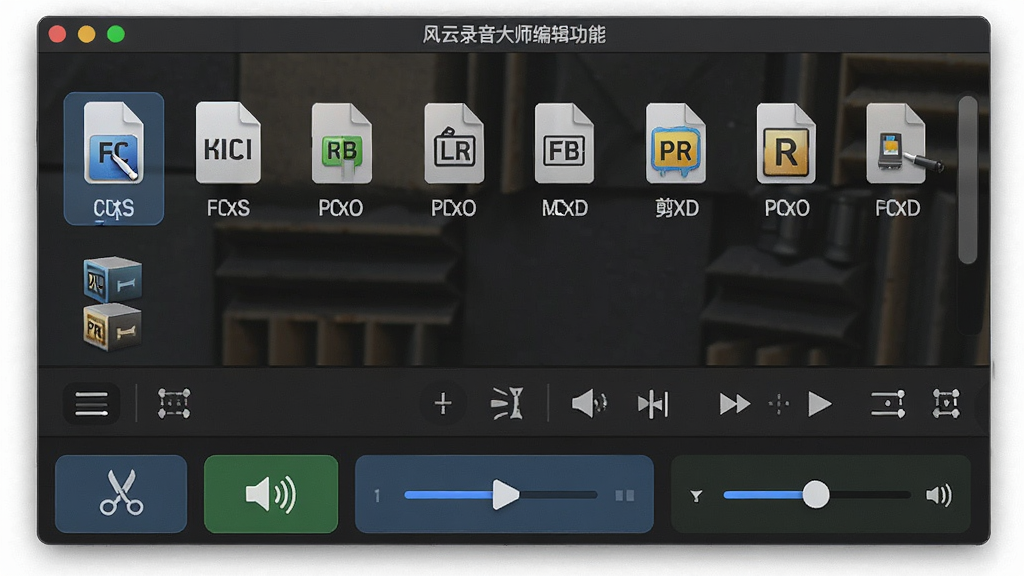The width and height of the screenshot is (1024, 576).
Task: Click the trim at playhead icon
Action: point(653,404)
